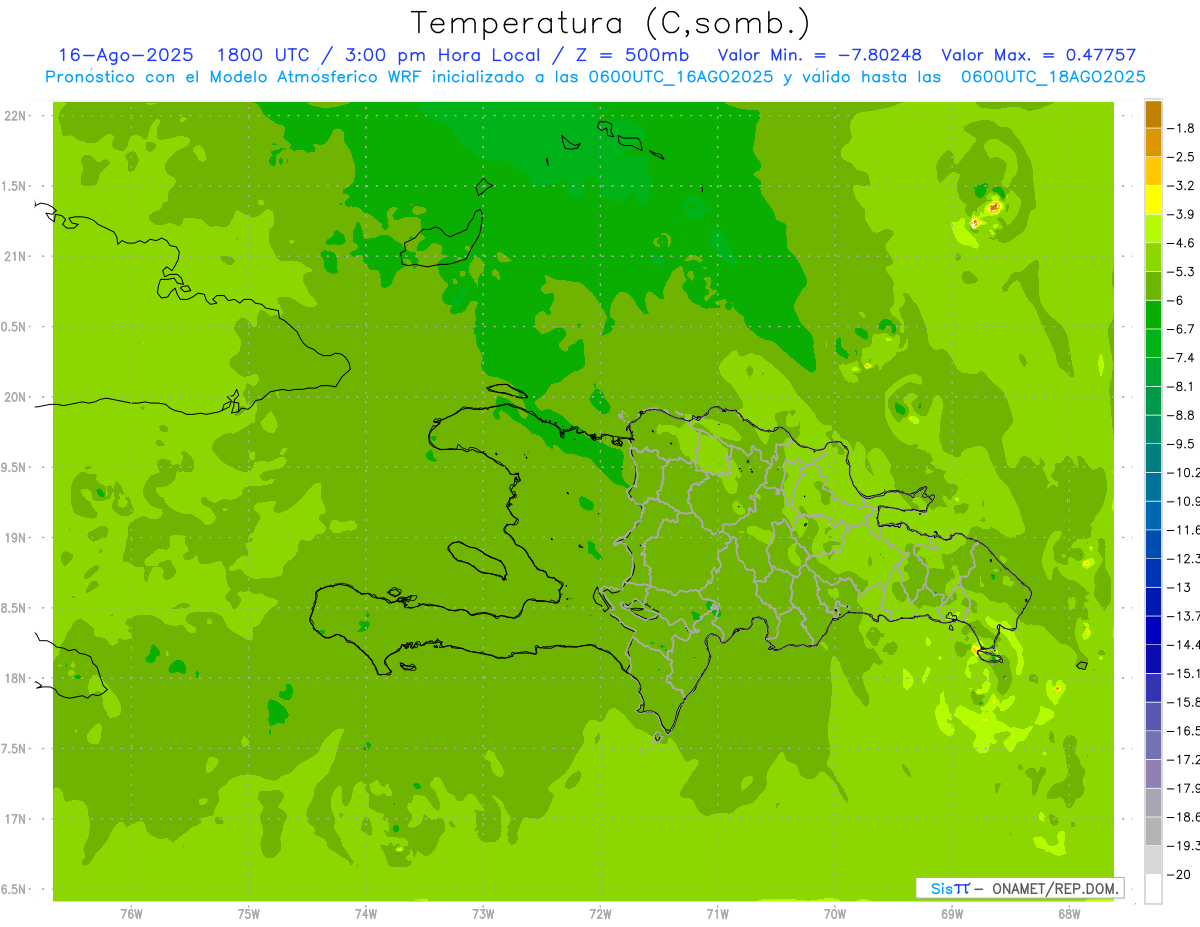1200x927 pixels.
Task: Click the '73W' longitude axis label
Action: pos(483,914)
